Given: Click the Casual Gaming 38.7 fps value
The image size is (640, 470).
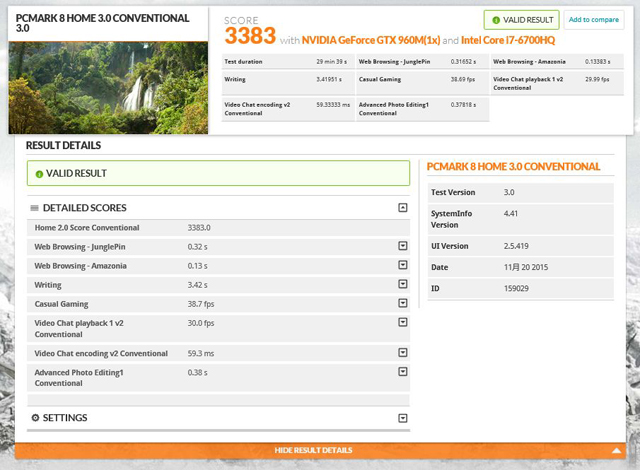Looking at the screenshot, I should [x=201, y=304].
